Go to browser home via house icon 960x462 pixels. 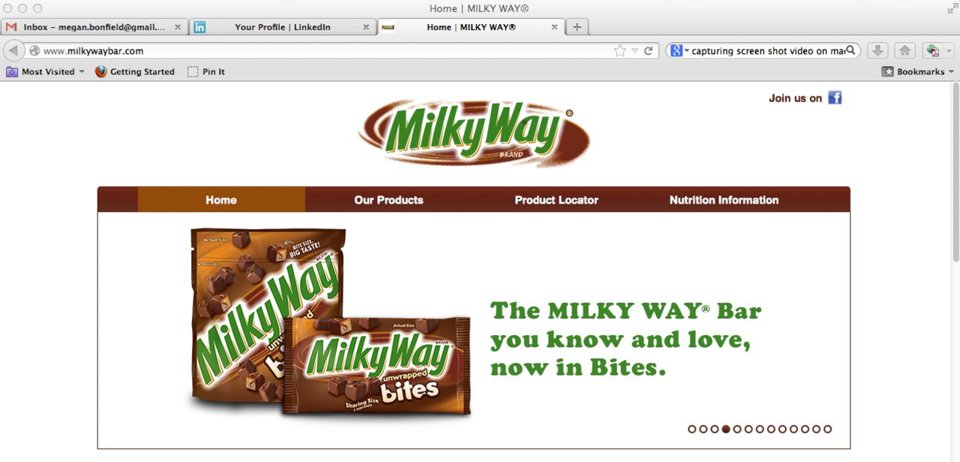[x=904, y=51]
